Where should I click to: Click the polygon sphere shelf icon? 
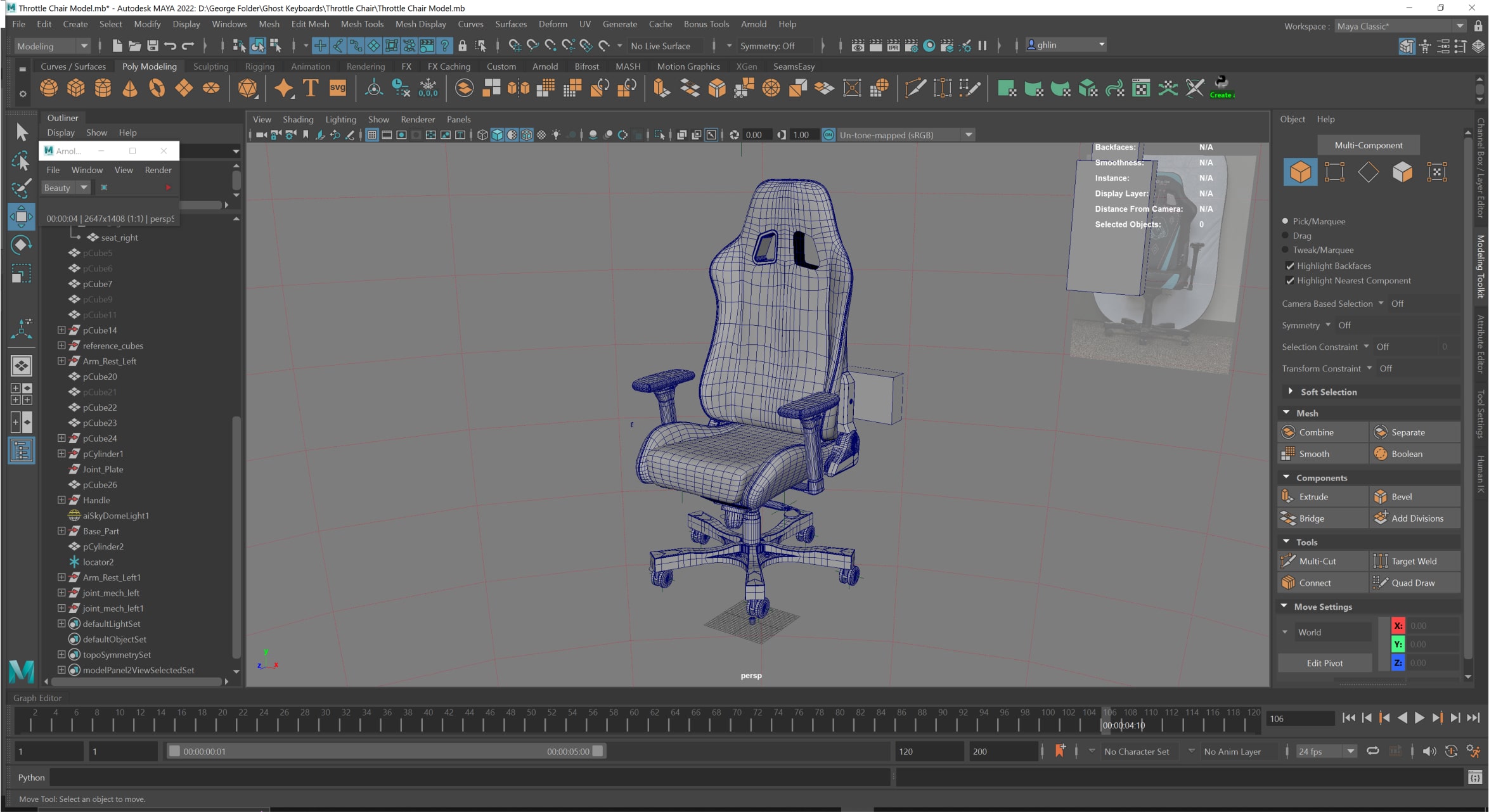click(x=49, y=88)
